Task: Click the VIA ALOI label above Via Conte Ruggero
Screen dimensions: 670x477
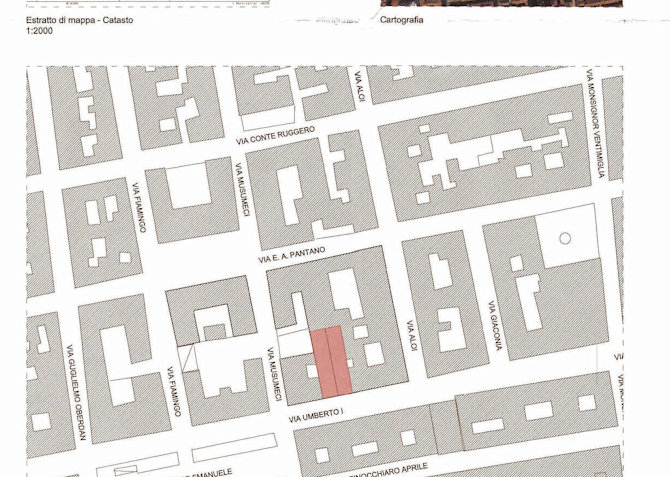Action: pyautogui.click(x=359, y=87)
